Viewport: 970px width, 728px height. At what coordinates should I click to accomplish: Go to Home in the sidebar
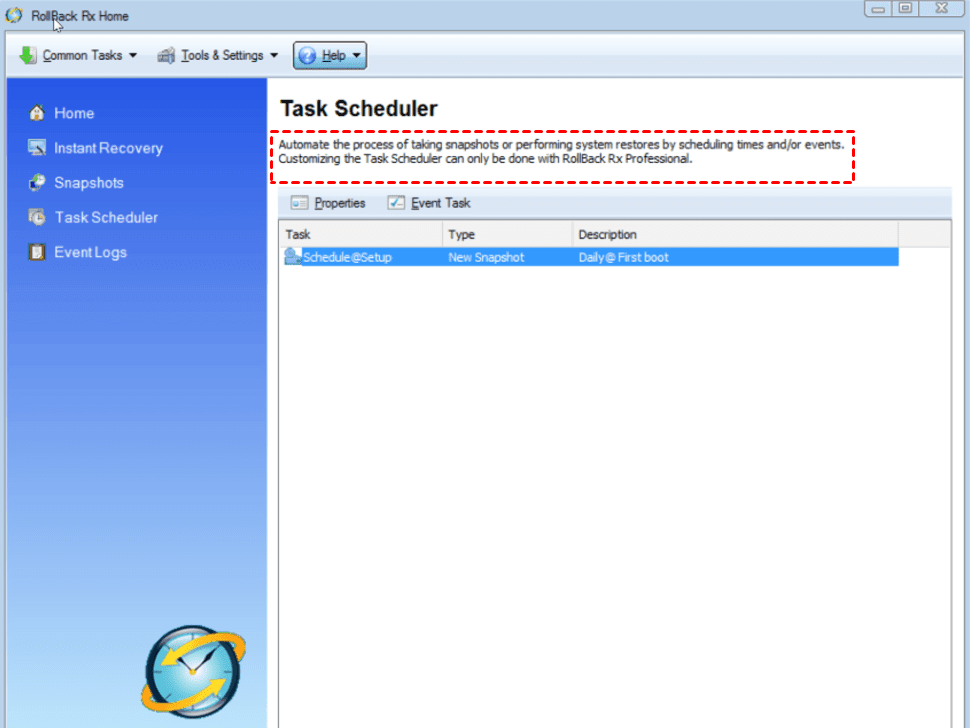(74, 113)
